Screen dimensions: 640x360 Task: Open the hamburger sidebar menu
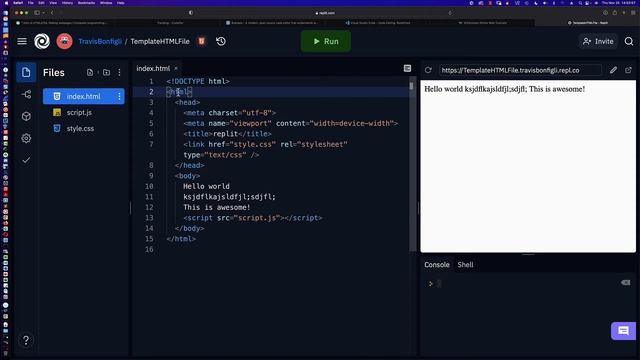(22, 41)
